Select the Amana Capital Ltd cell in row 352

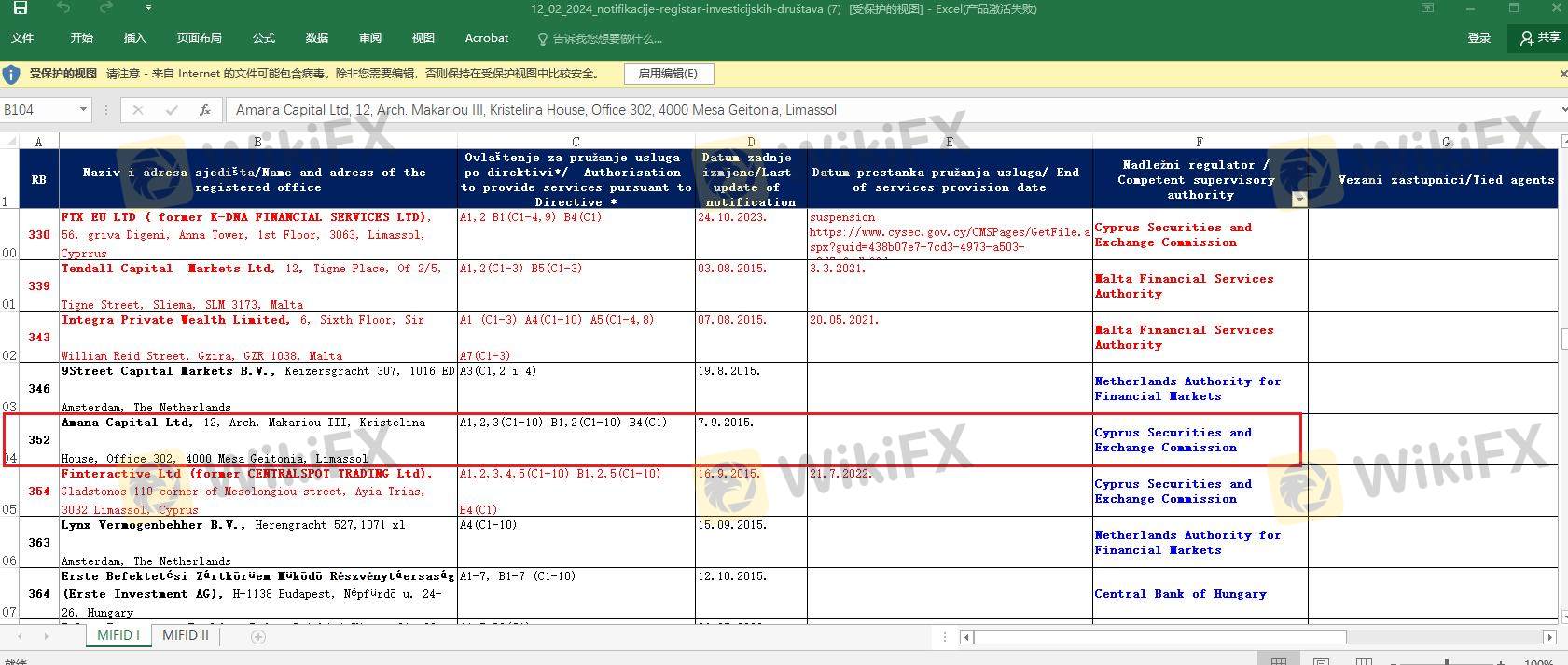pyautogui.click(x=257, y=439)
